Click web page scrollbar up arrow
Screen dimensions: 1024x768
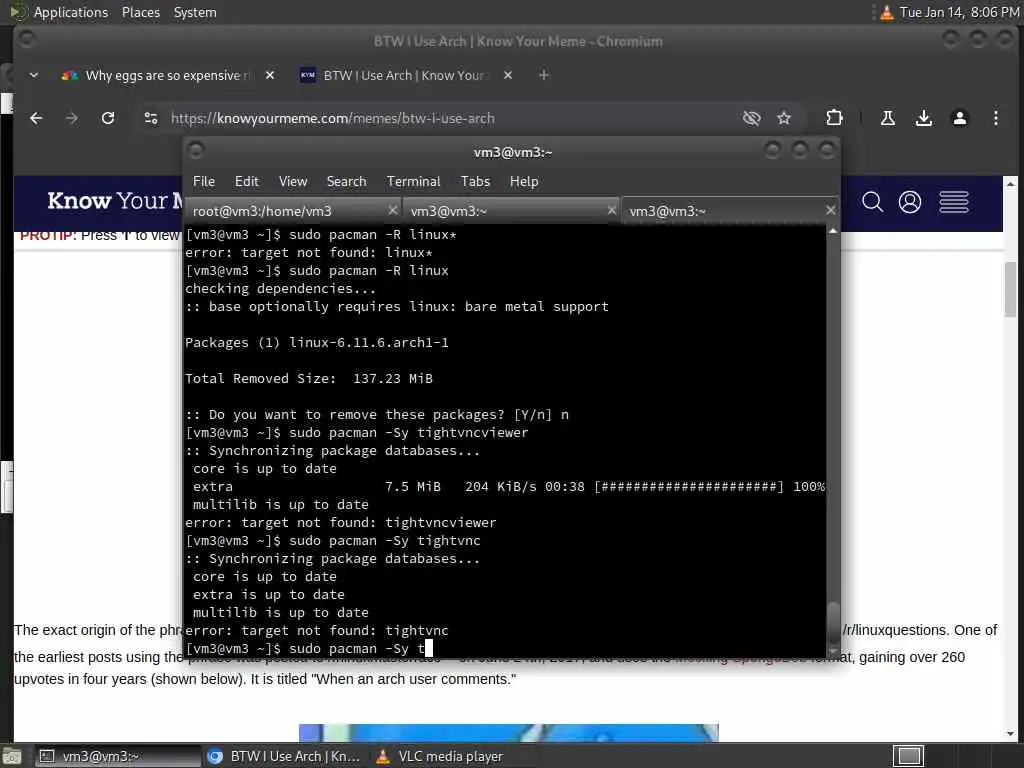point(1010,184)
